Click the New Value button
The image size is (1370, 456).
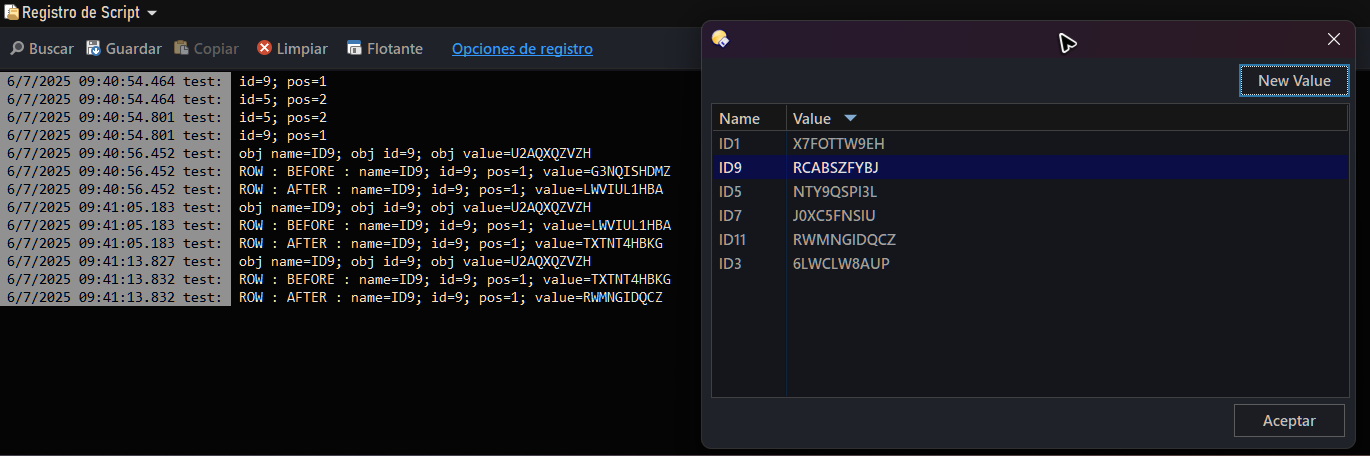click(x=1294, y=81)
